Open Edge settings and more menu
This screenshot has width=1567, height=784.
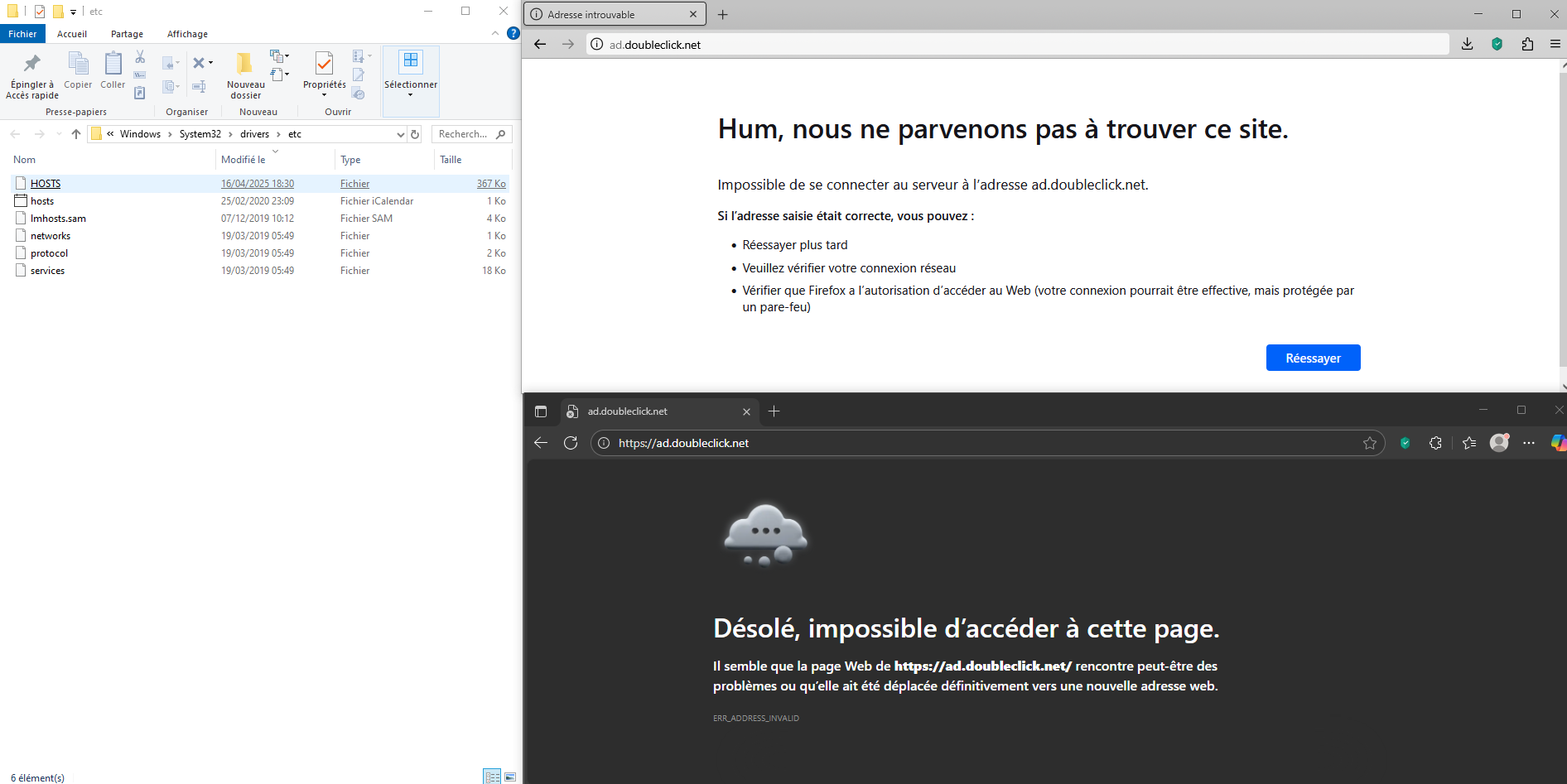(x=1529, y=443)
